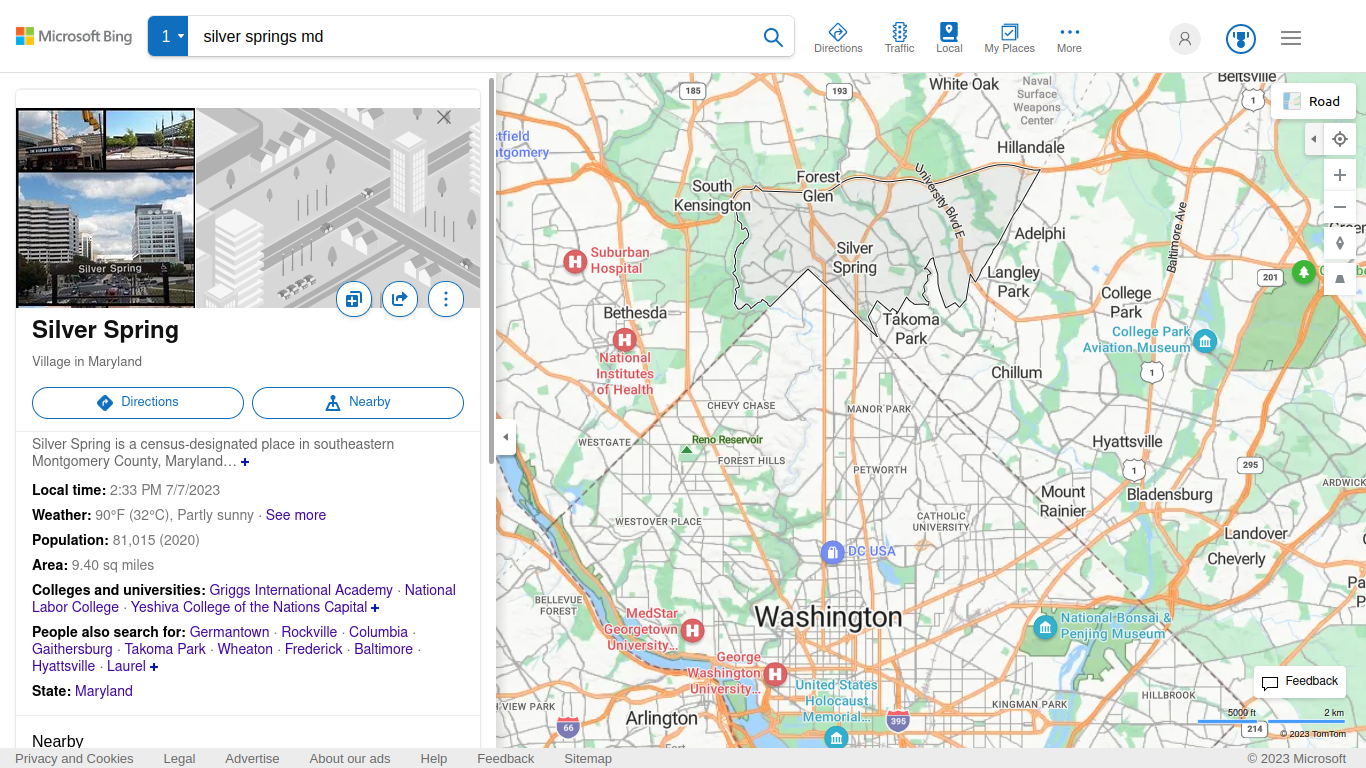The width and height of the screenshot is (1366, 768).
Task: Show Traffic layer
Action: click(x=899, y=38)
